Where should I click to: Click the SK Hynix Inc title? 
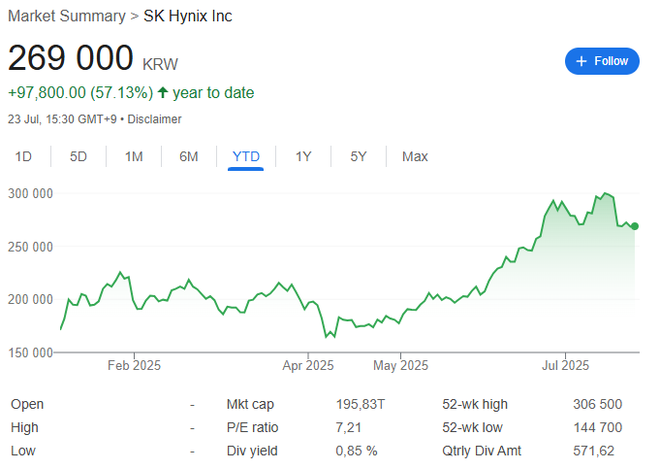[x=188, y=16]
